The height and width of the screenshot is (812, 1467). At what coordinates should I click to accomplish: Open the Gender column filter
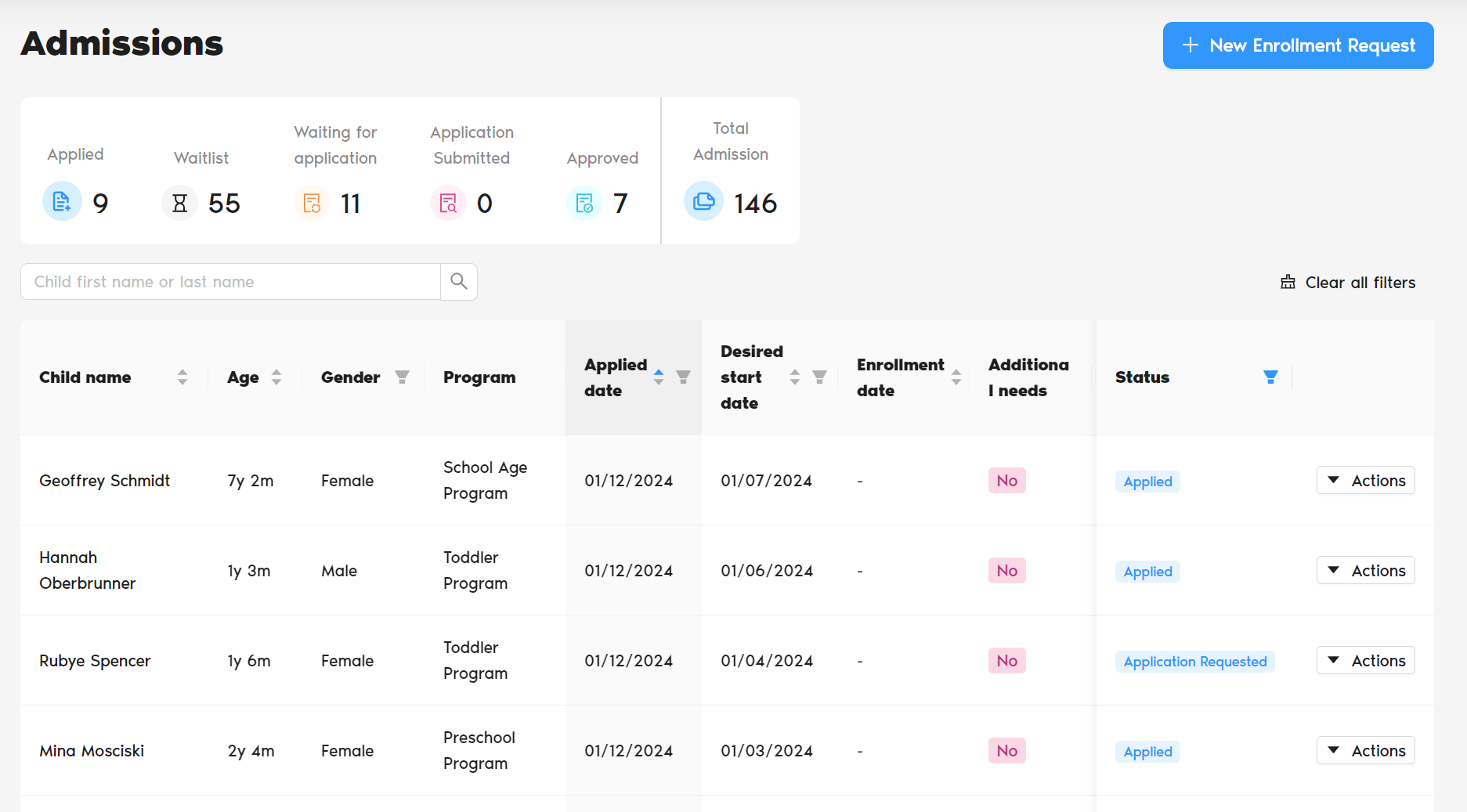pos(402,377)
